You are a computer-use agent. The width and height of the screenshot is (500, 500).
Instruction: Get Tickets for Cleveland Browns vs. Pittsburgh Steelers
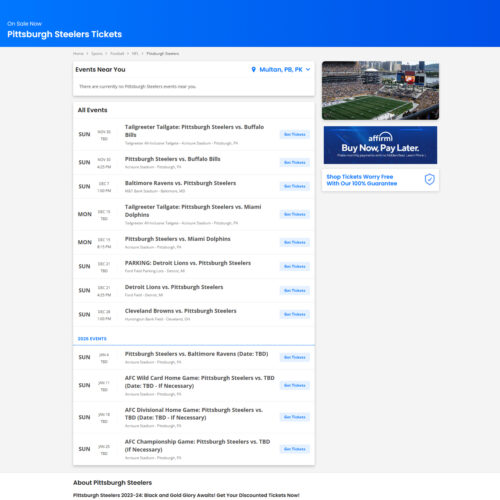295,314
